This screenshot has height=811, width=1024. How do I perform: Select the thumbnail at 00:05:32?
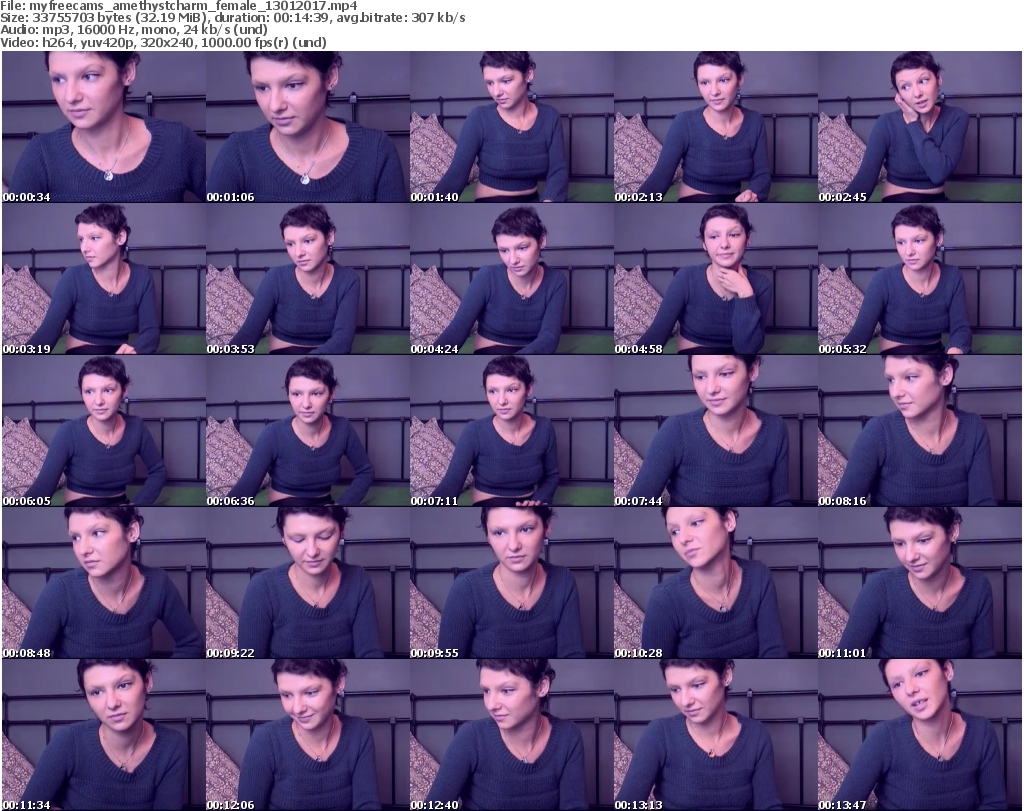point(920,279)
